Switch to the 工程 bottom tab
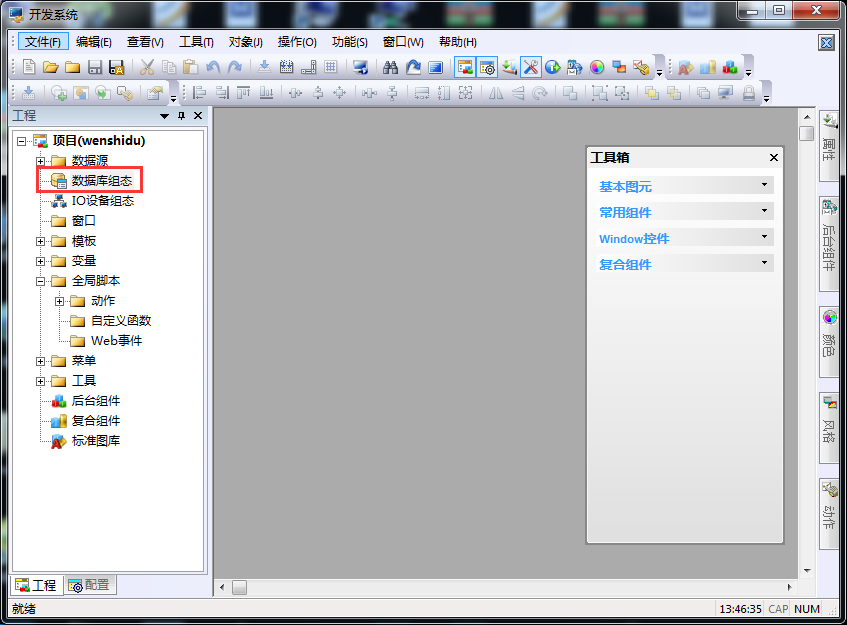The image size is (847, 625). (36, 585)
